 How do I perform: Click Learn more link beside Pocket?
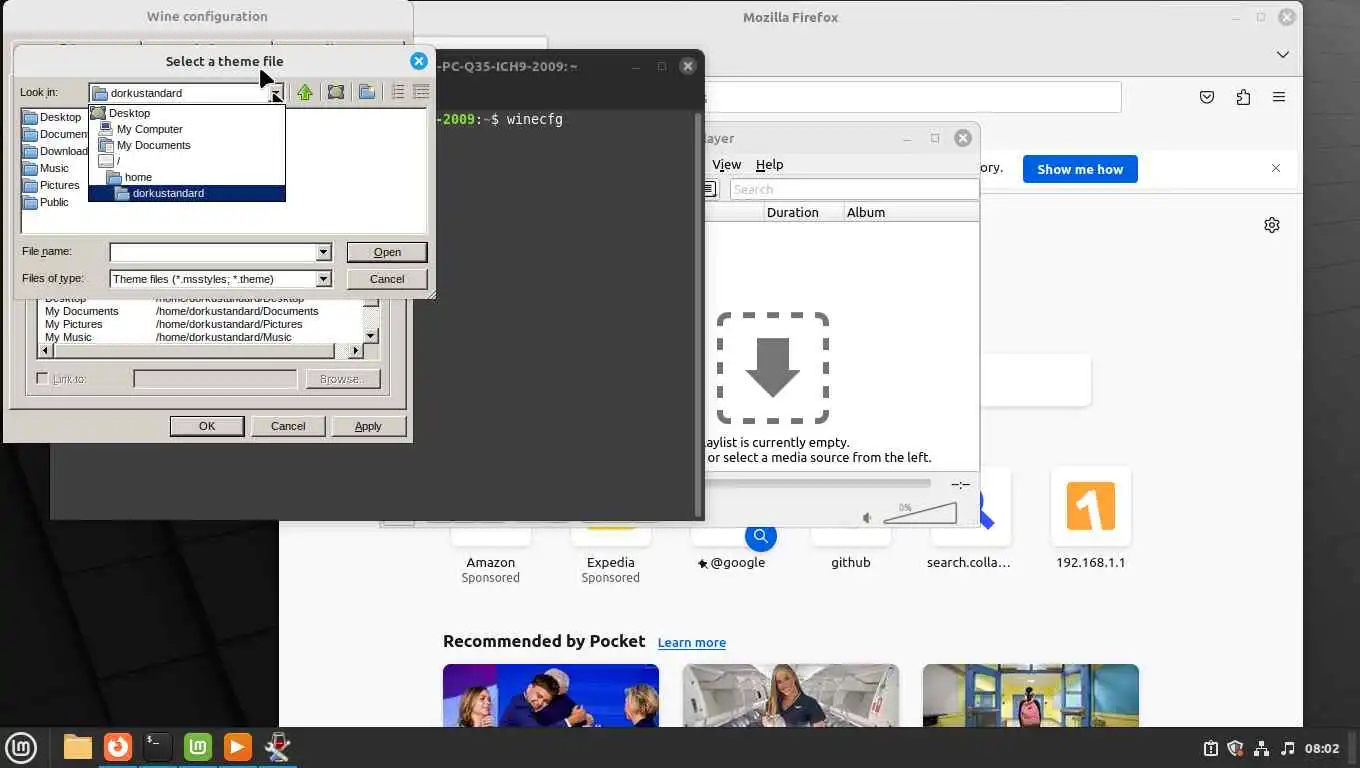point(692,642)
